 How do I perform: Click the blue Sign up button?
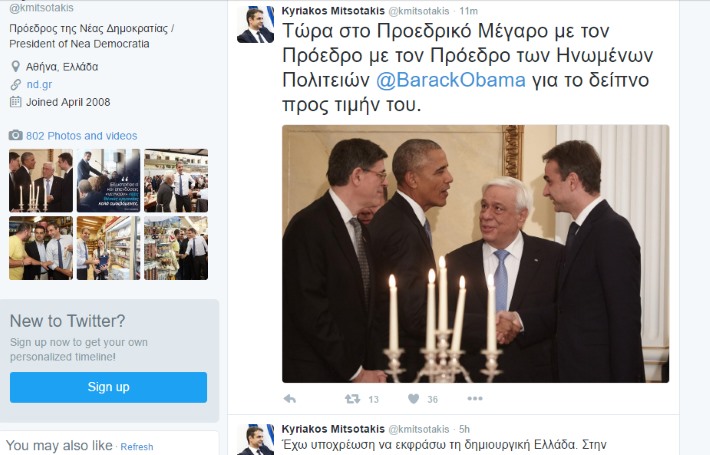[108, 387]
